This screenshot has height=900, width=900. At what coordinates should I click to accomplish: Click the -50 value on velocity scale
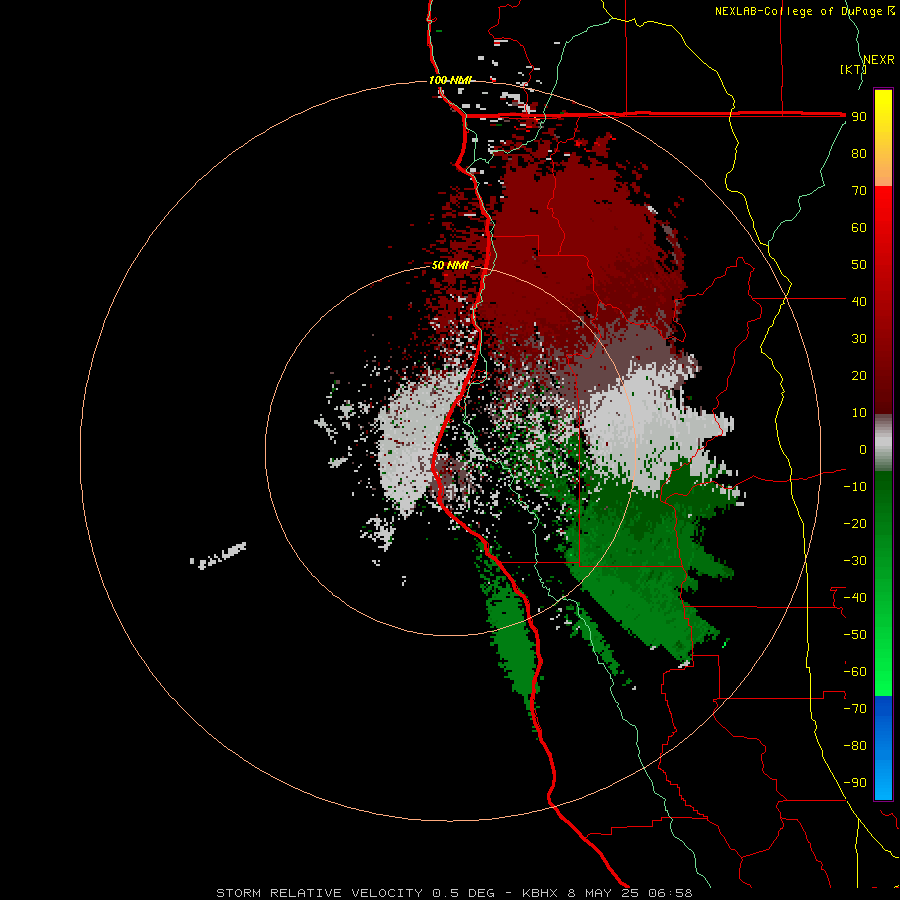(x=855, y=635)
